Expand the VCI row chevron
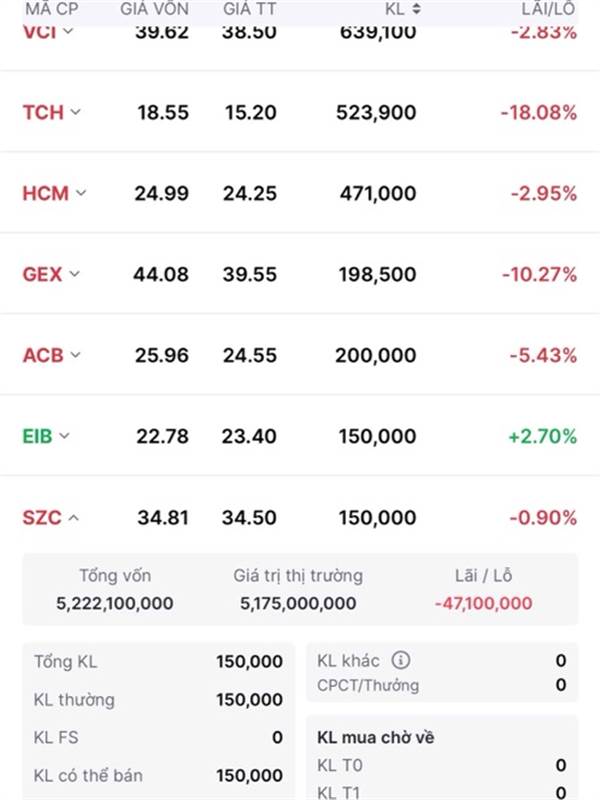The image size is (600, 800). pyautogui.click(x=68, y=31)
